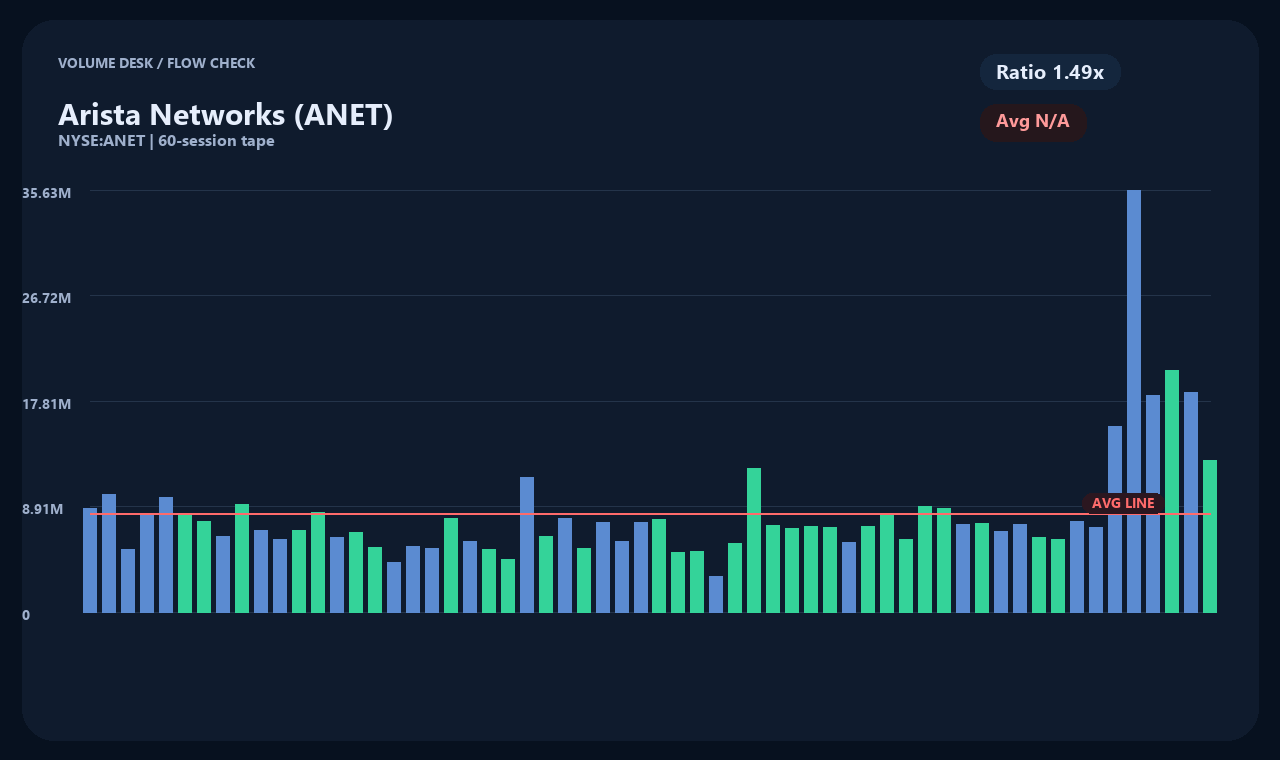Click the Avg N/A badge
This screenshot has width=1280, height=760.
[x=1033, y=122]
